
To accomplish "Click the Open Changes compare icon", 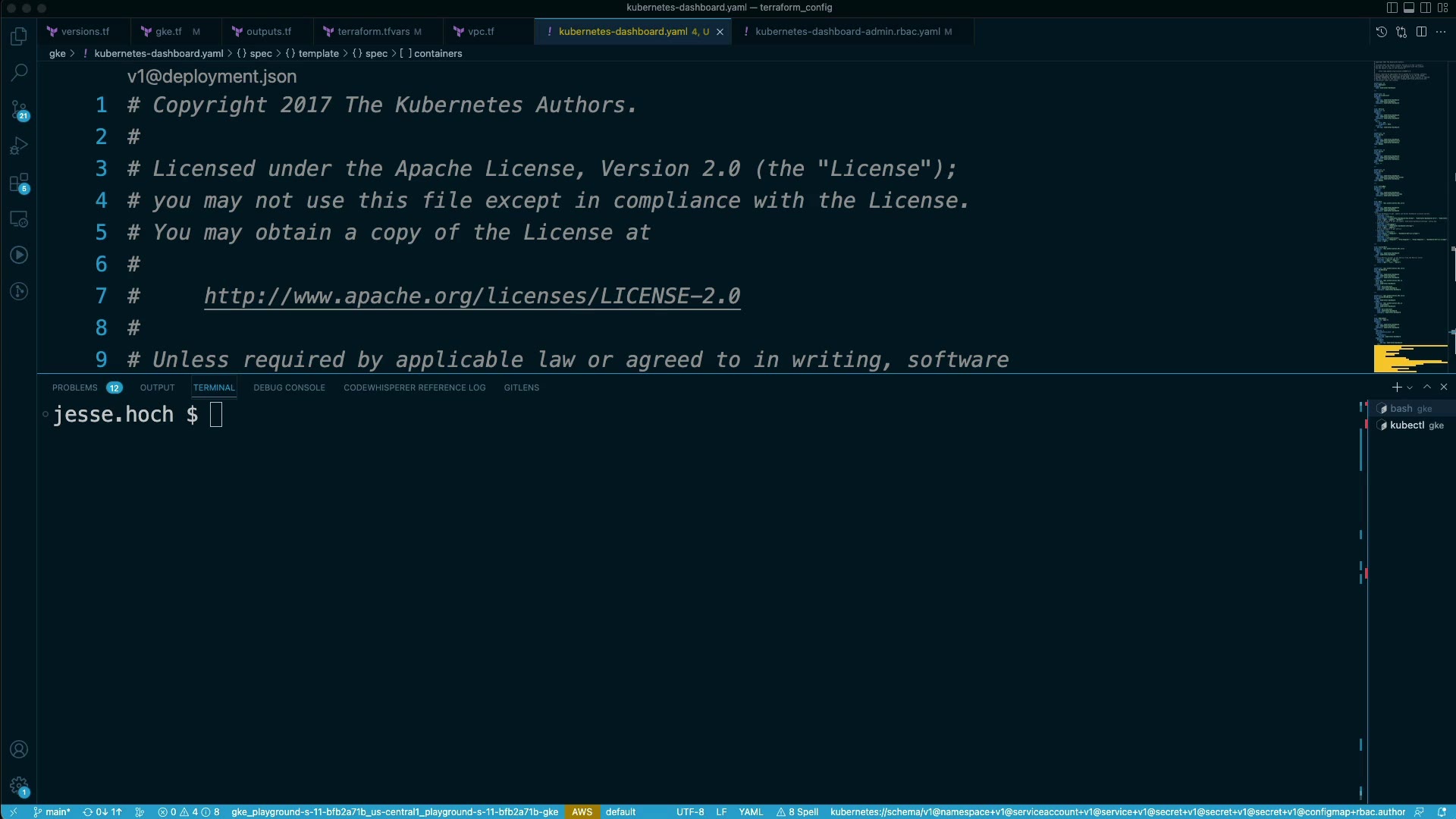I will tap(1401, 32).
